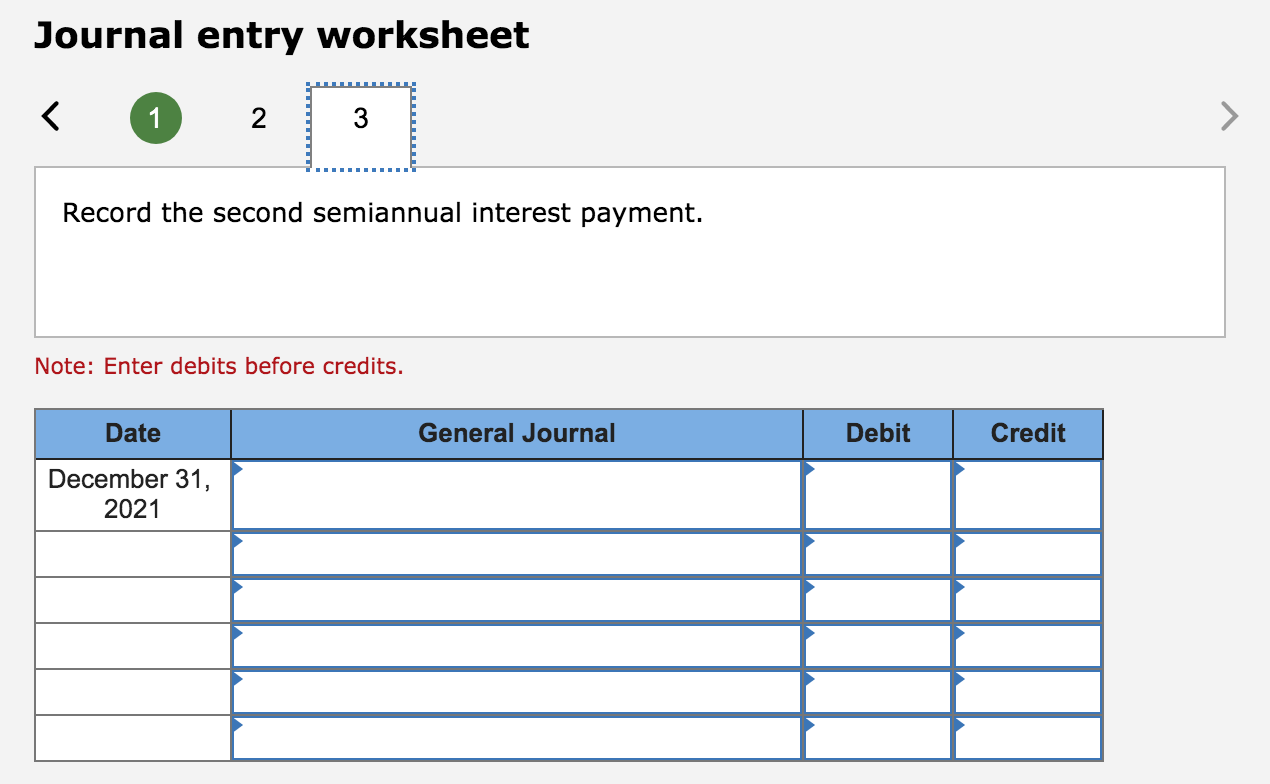The height and width of the screenshot is (784, 1270).
Task: Open General Journal account dropdown in fifth row
Action: tap(517, 692)
